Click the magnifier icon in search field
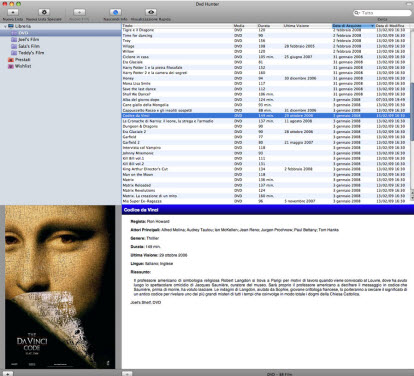The width and height of the screenshot is (414, 376). (x=357, y=13)
